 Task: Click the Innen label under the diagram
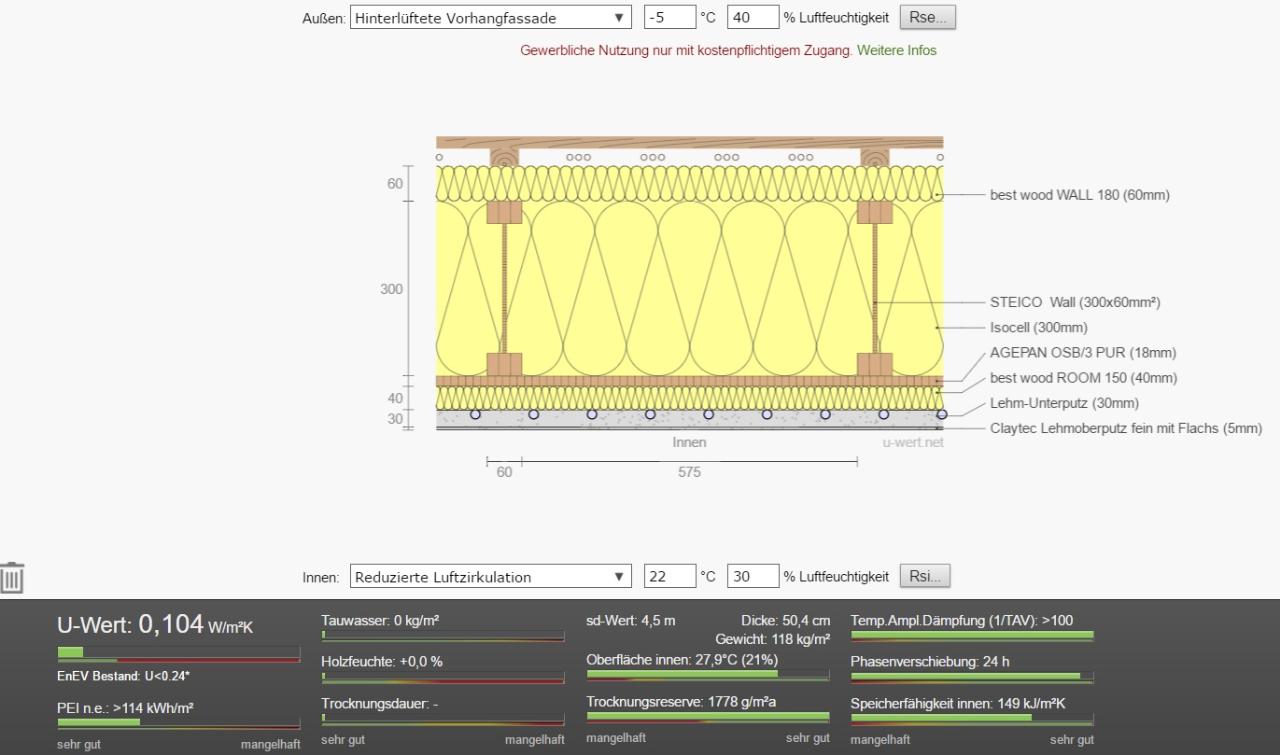(x=689, y=442)
